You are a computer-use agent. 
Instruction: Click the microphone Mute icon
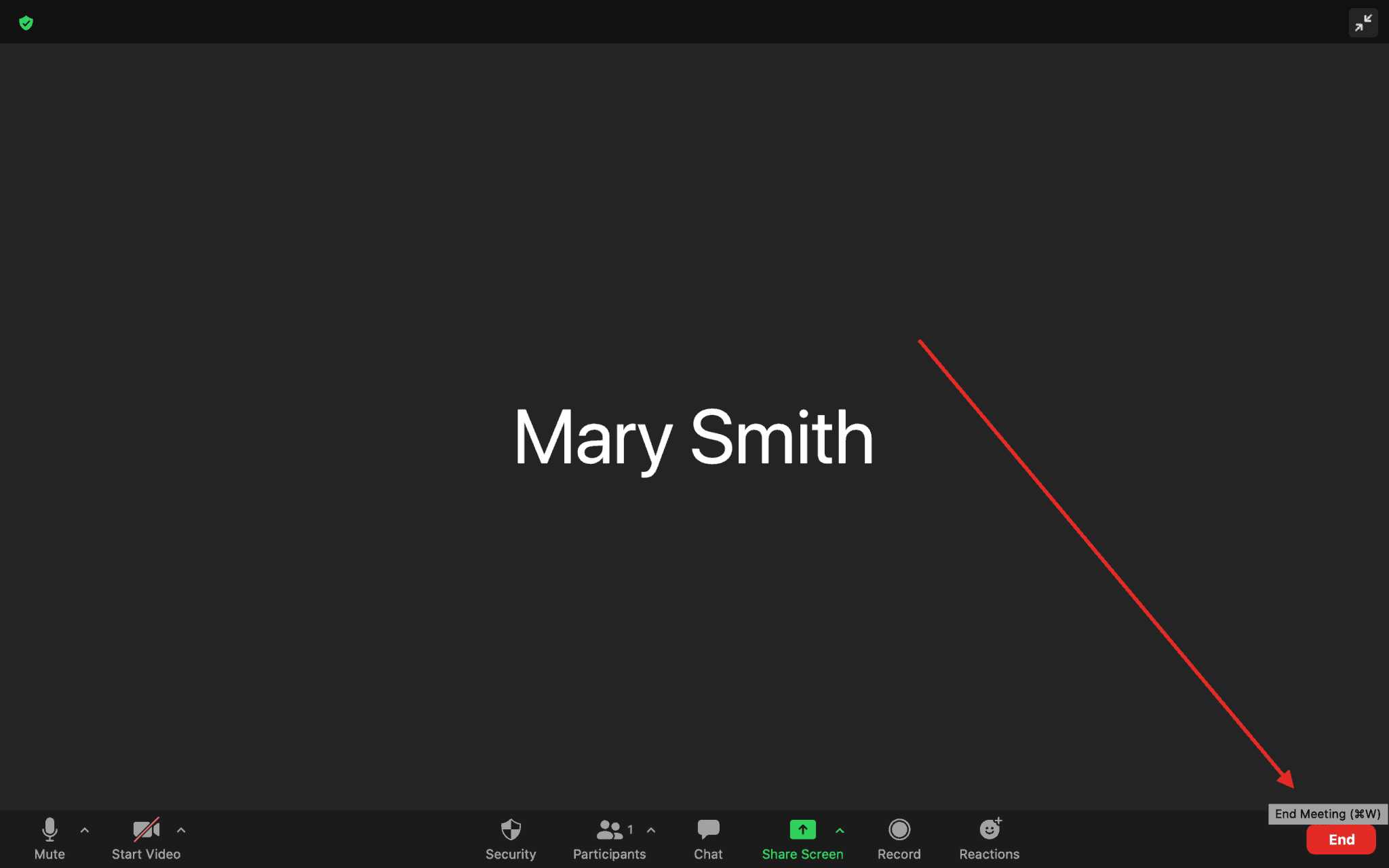[50, 829]
